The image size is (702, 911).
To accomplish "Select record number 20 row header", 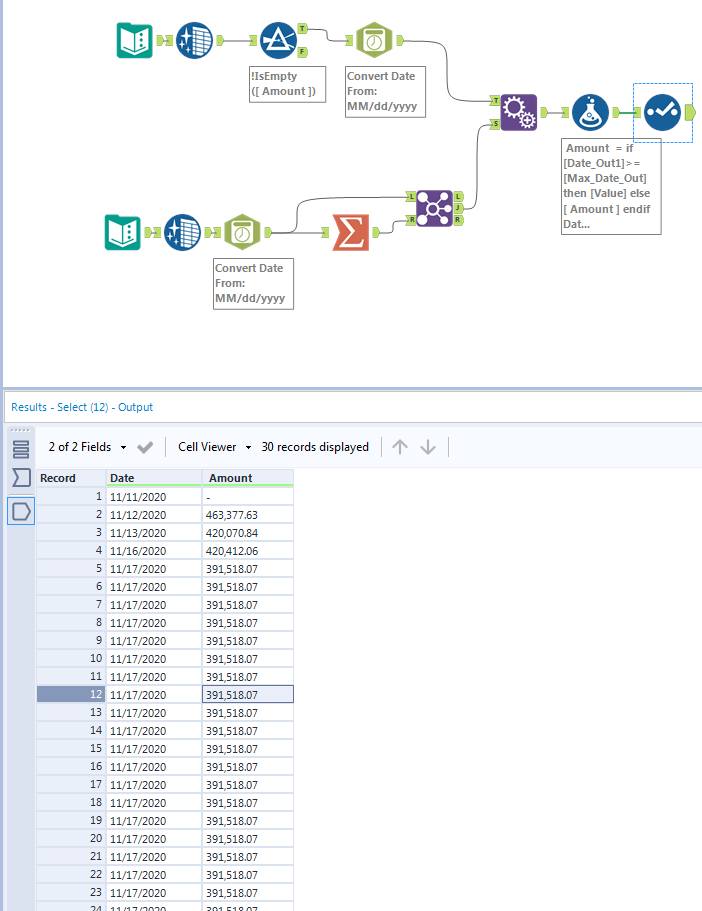I will point(71,838).
